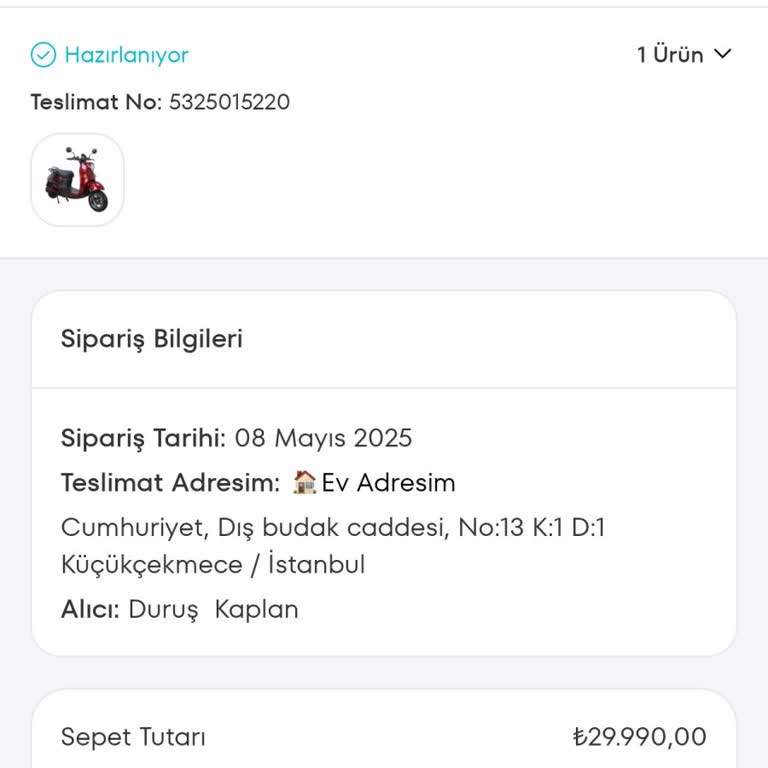Click the Küçükçekmece / İstanbul district text
The image size is (768, 768).
click(x=213, y=565)
